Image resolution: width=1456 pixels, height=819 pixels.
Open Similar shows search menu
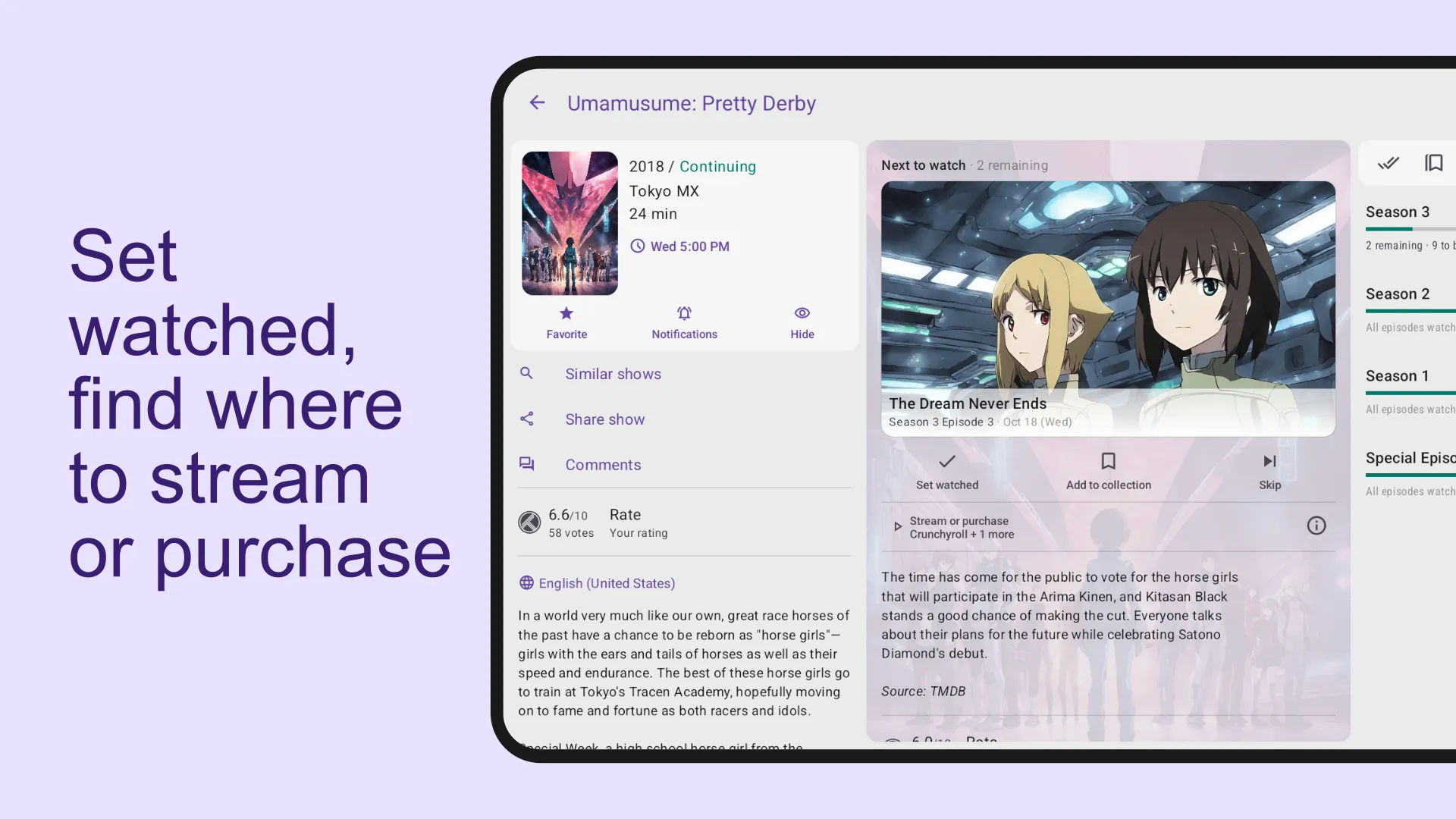613,373
